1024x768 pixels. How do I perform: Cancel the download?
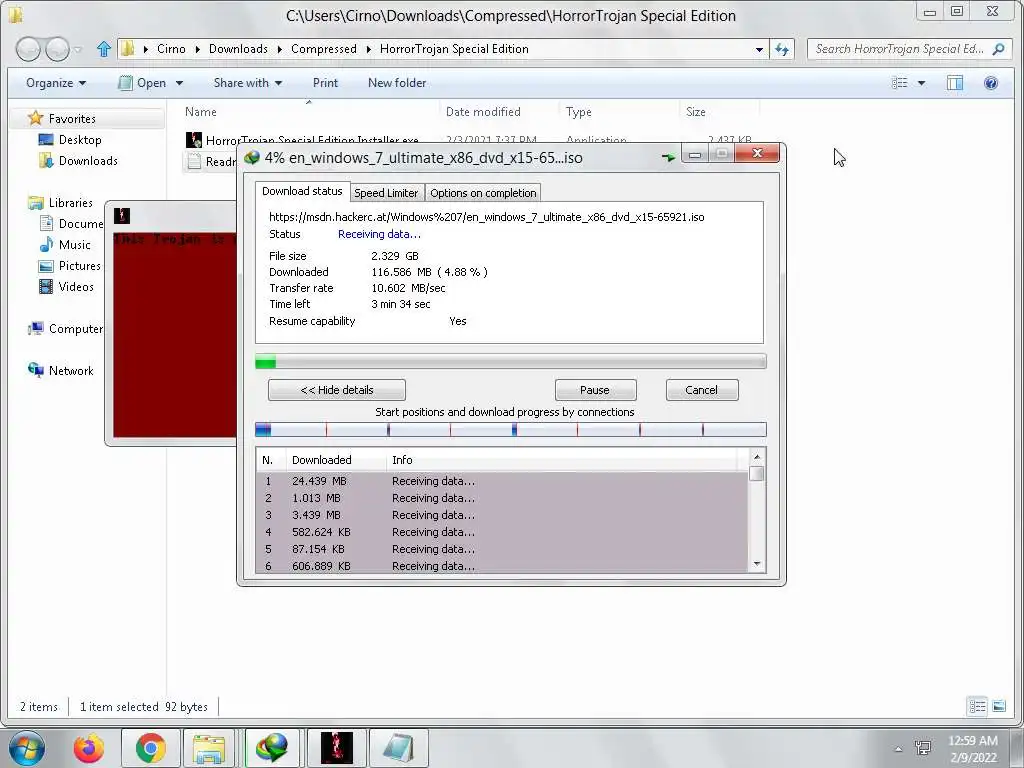[701, 390]
